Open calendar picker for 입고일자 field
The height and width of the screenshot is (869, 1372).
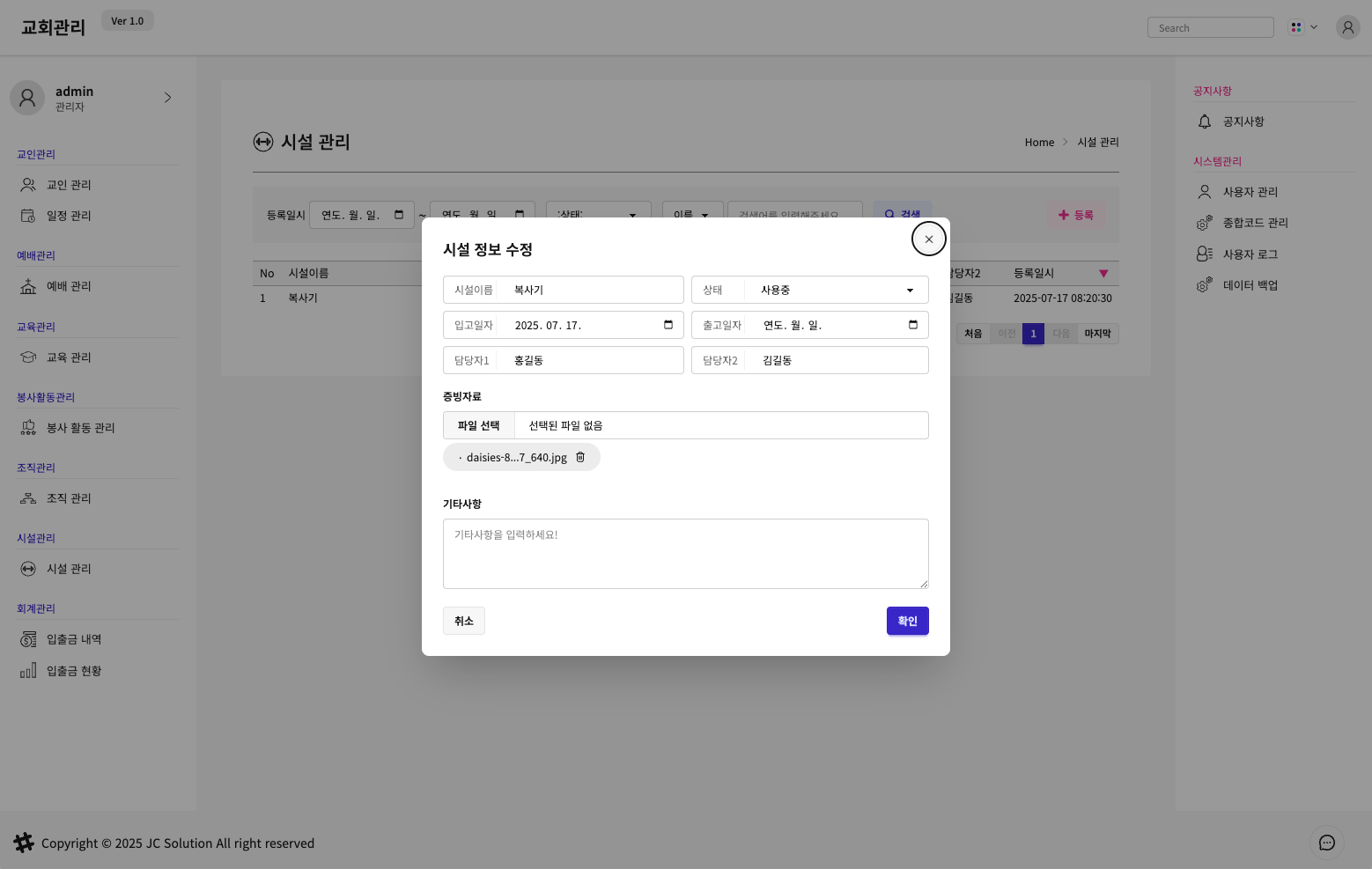[668, 325]
